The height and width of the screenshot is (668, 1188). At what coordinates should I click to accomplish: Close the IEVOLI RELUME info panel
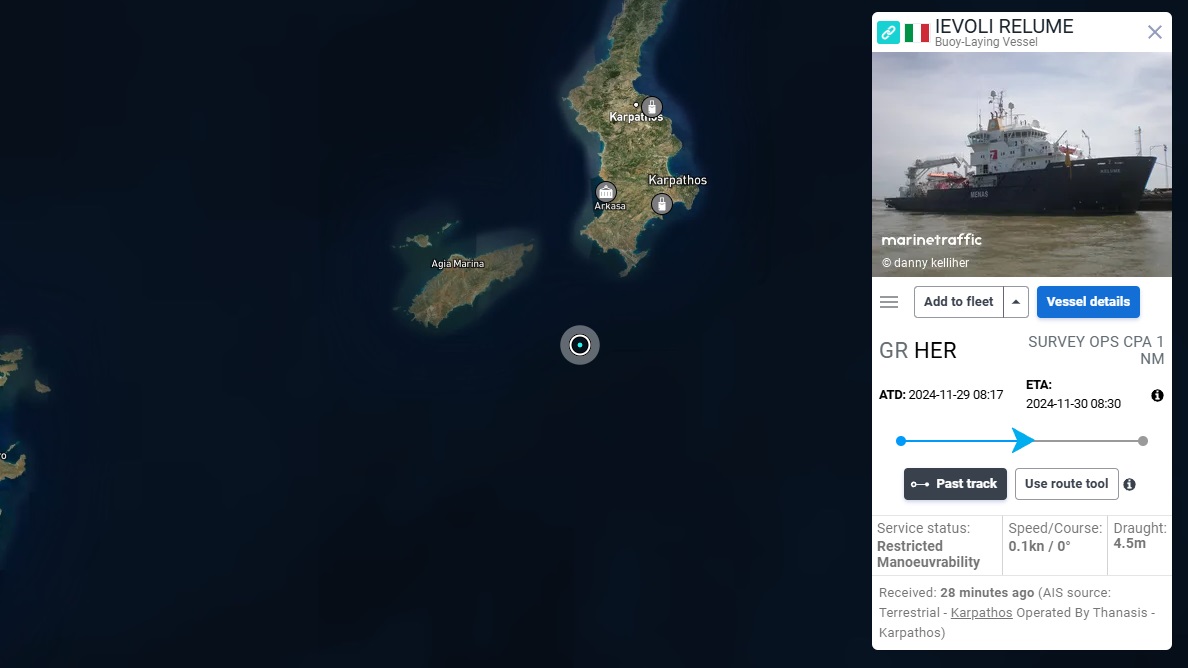pos(1154,33)
